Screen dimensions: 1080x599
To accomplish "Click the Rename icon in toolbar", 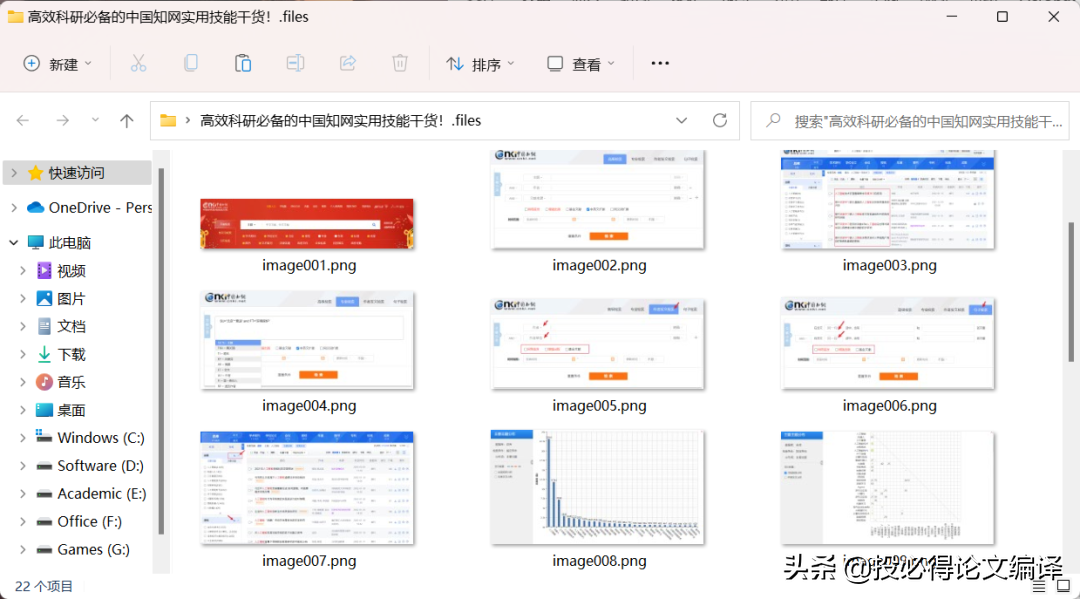I will tap(295, 64).
